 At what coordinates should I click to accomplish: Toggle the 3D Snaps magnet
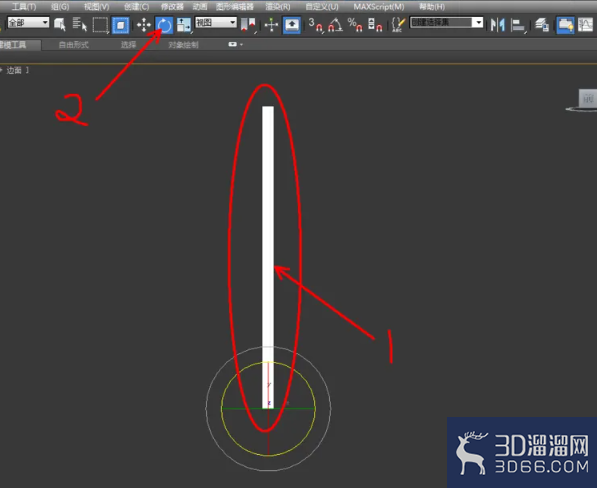(x=316, y=25)
